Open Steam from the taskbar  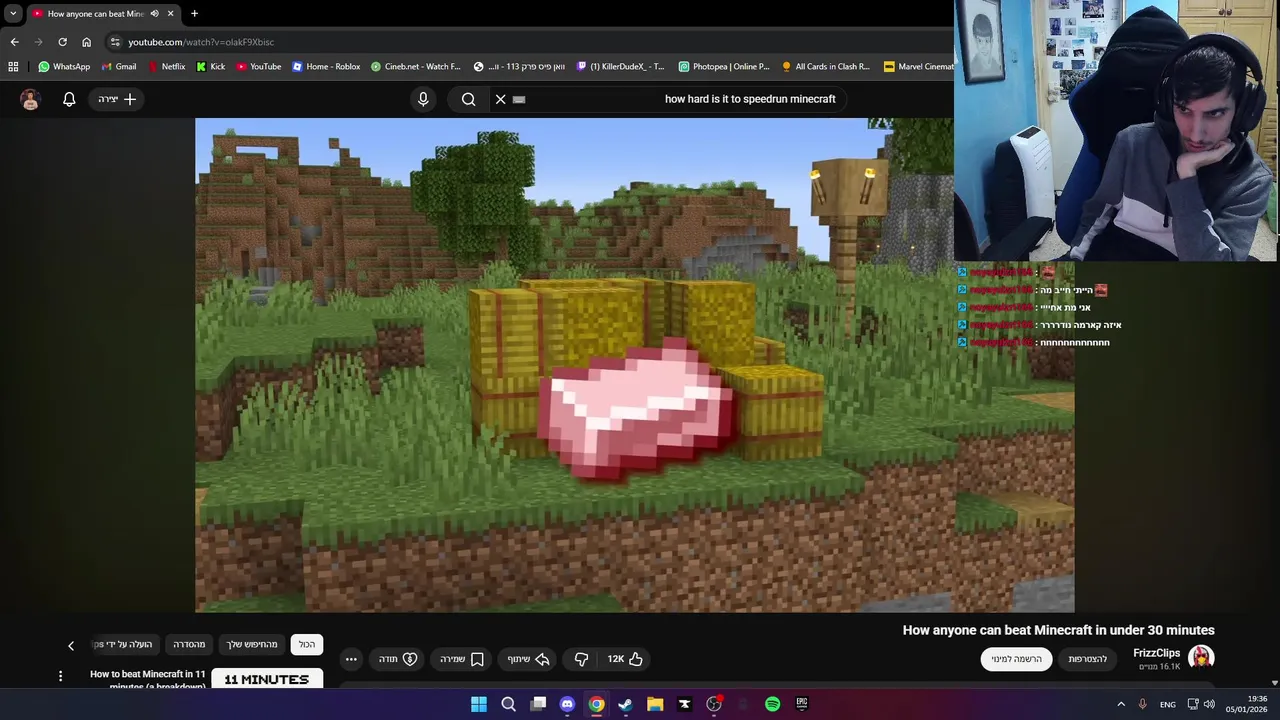pos(625,704)
